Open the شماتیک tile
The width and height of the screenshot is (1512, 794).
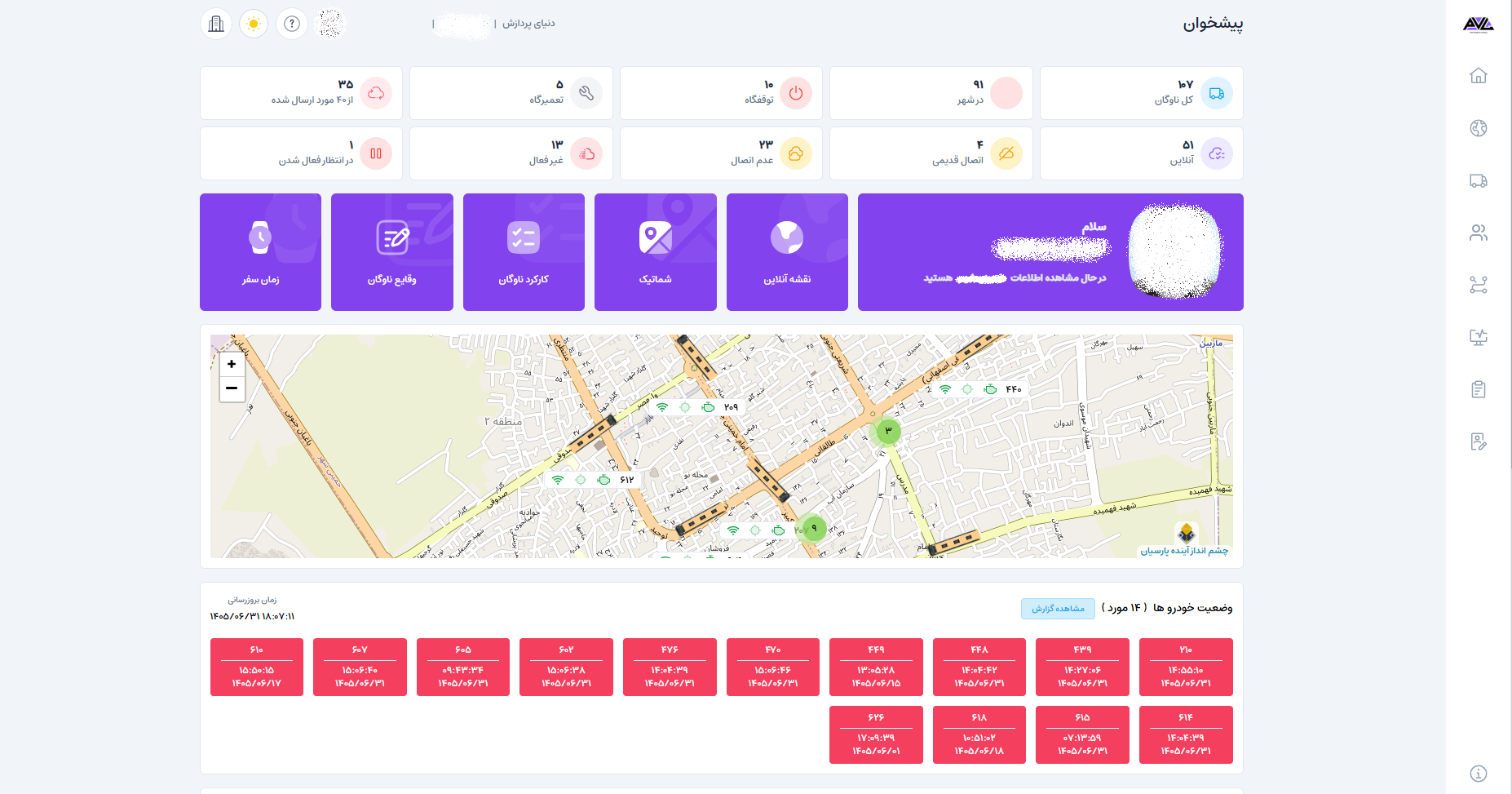tap(656, 252)
